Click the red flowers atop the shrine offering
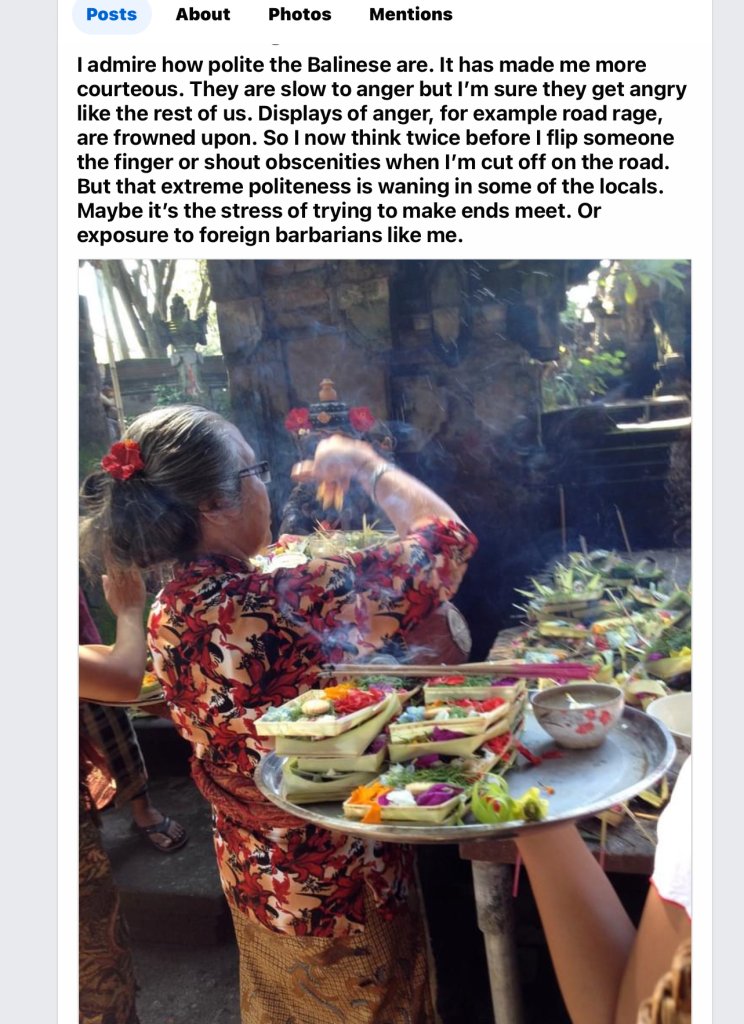The height and width of the screenshot is (1024, 744). click(x=329, y=419)
